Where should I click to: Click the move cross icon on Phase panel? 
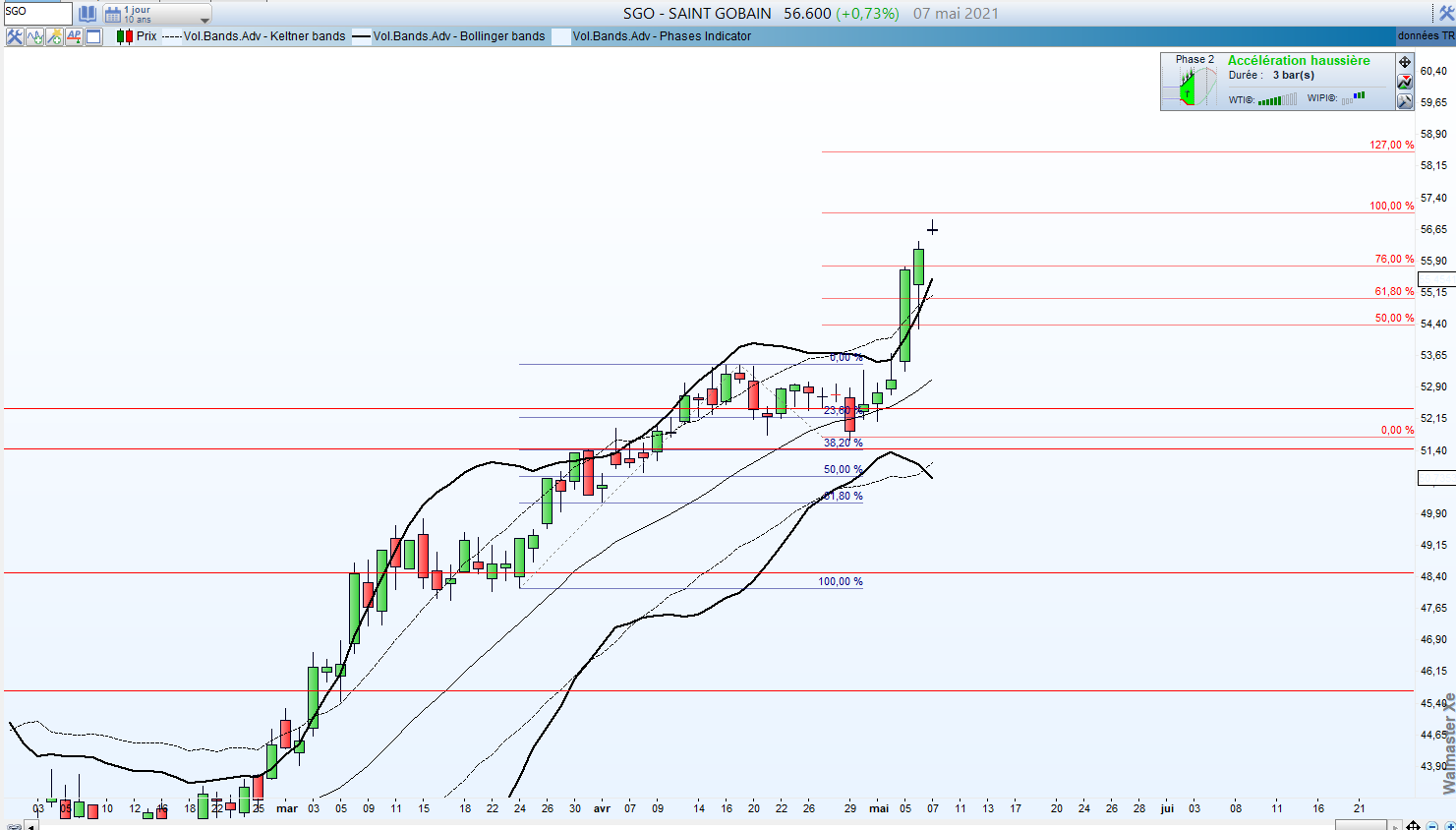pyautogui.click(x=1405, y=62)
